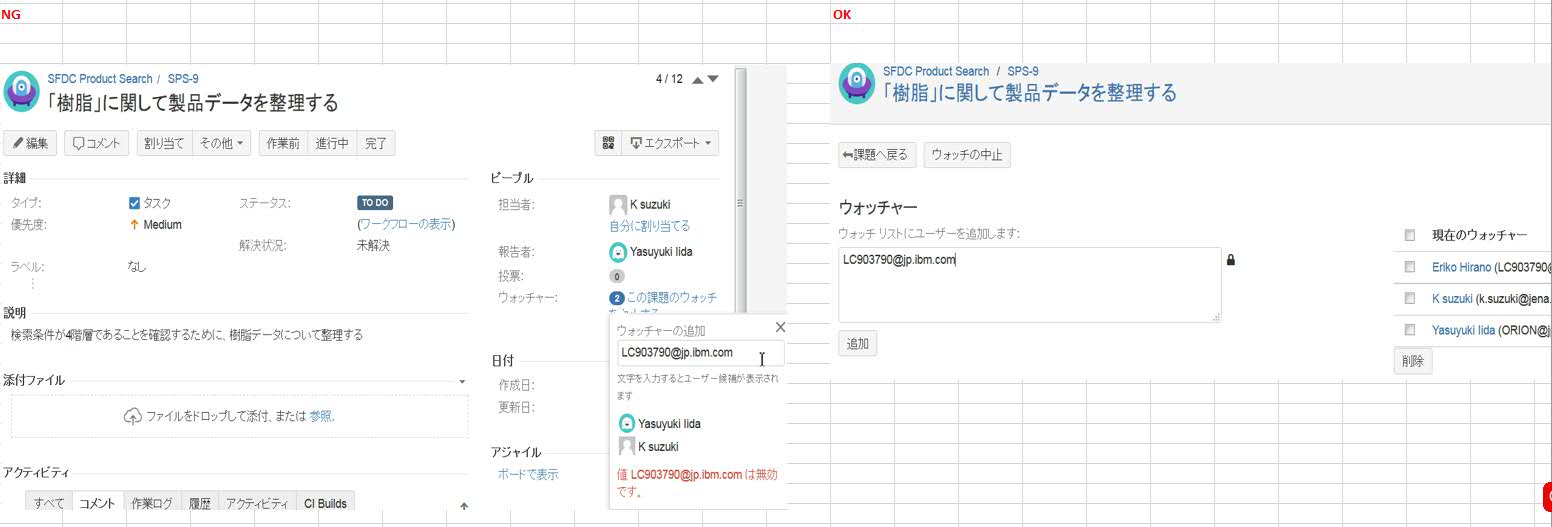
Task: Click the タスク type checkbox icon
Action: point(135,203)
